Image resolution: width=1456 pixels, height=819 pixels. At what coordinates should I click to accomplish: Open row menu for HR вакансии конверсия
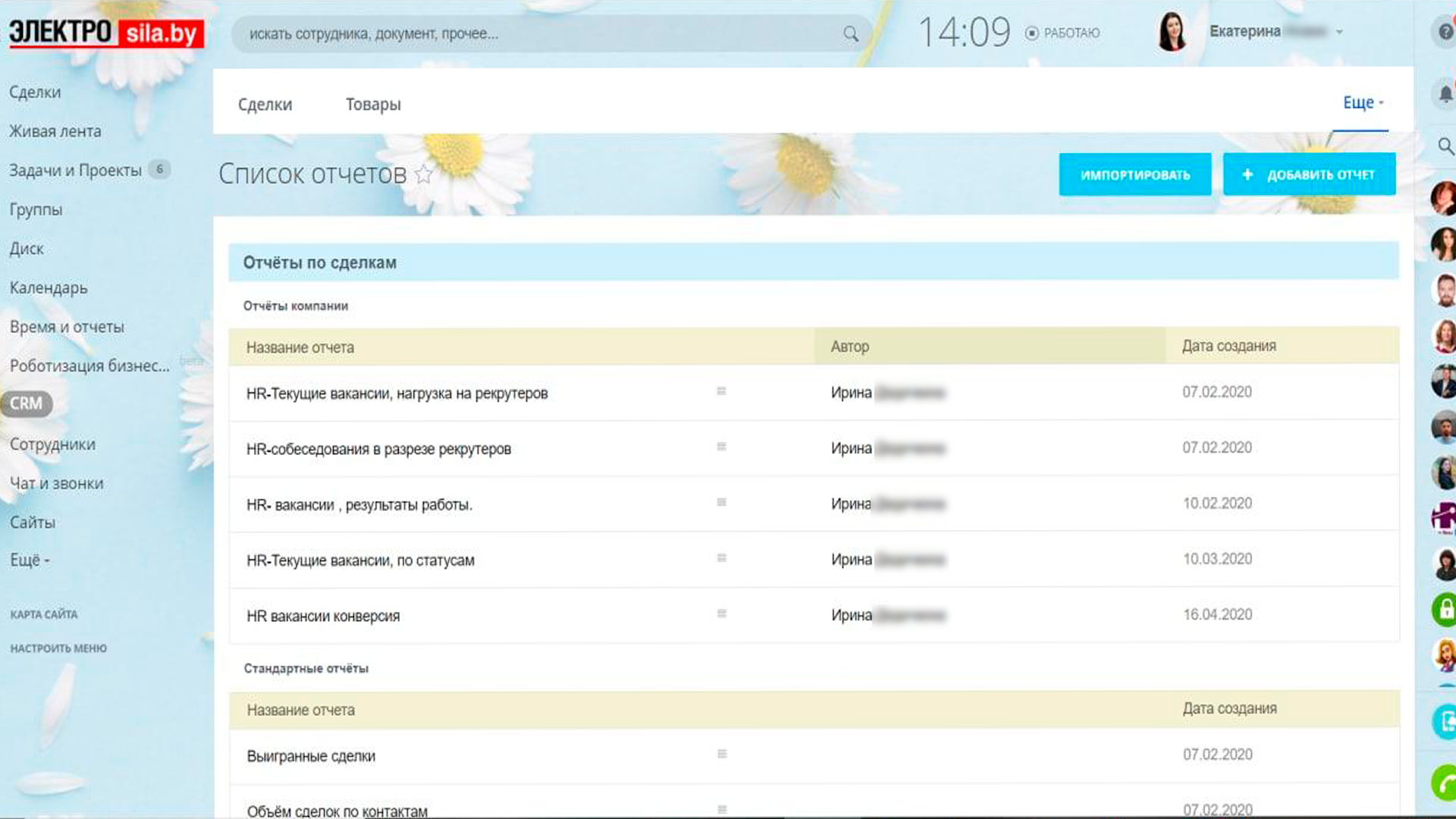[721, 613]
